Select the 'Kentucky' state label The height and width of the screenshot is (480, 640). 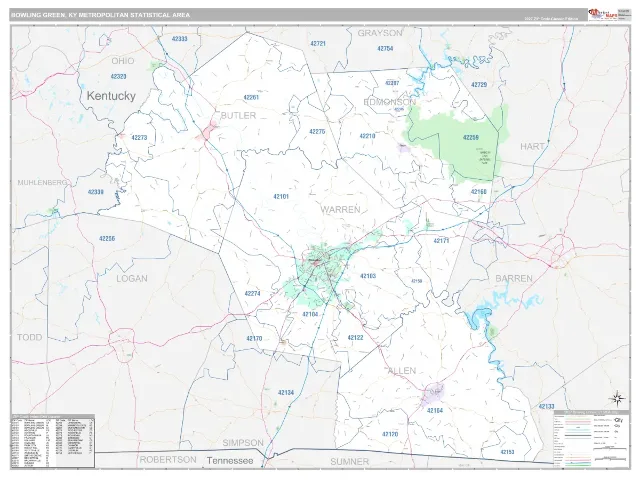(x=111, y=96)
